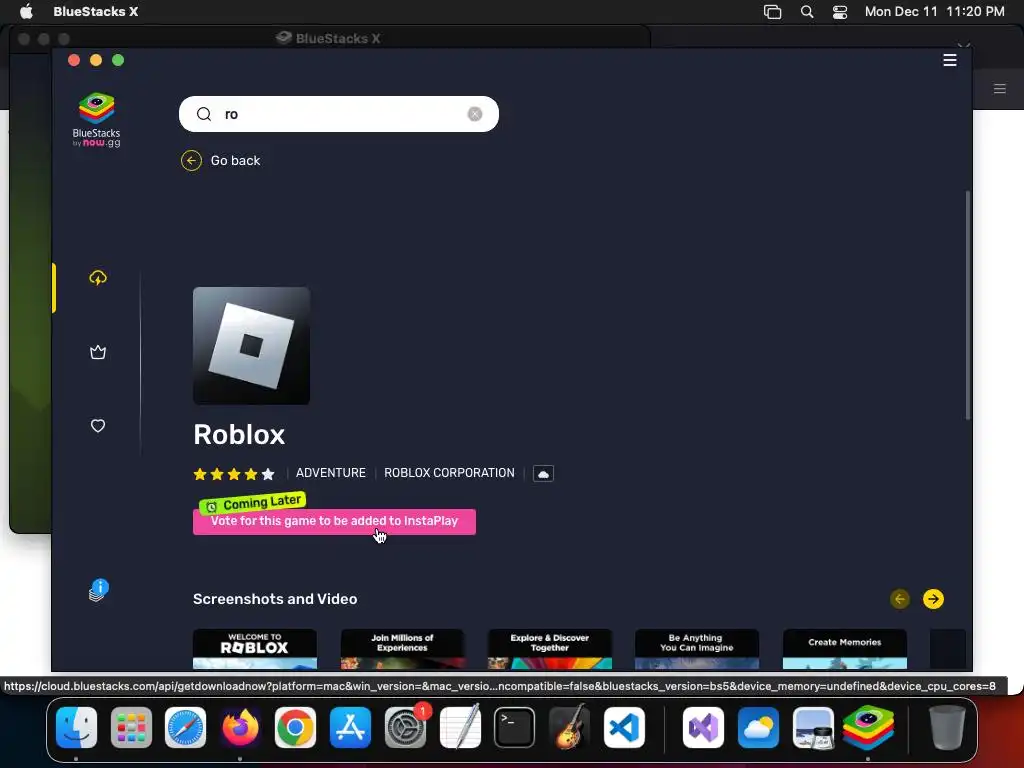Open the cloud weather app in Dock
Image resolution: width=1024 pixels, height=768 pixels.
click(758, 728)
